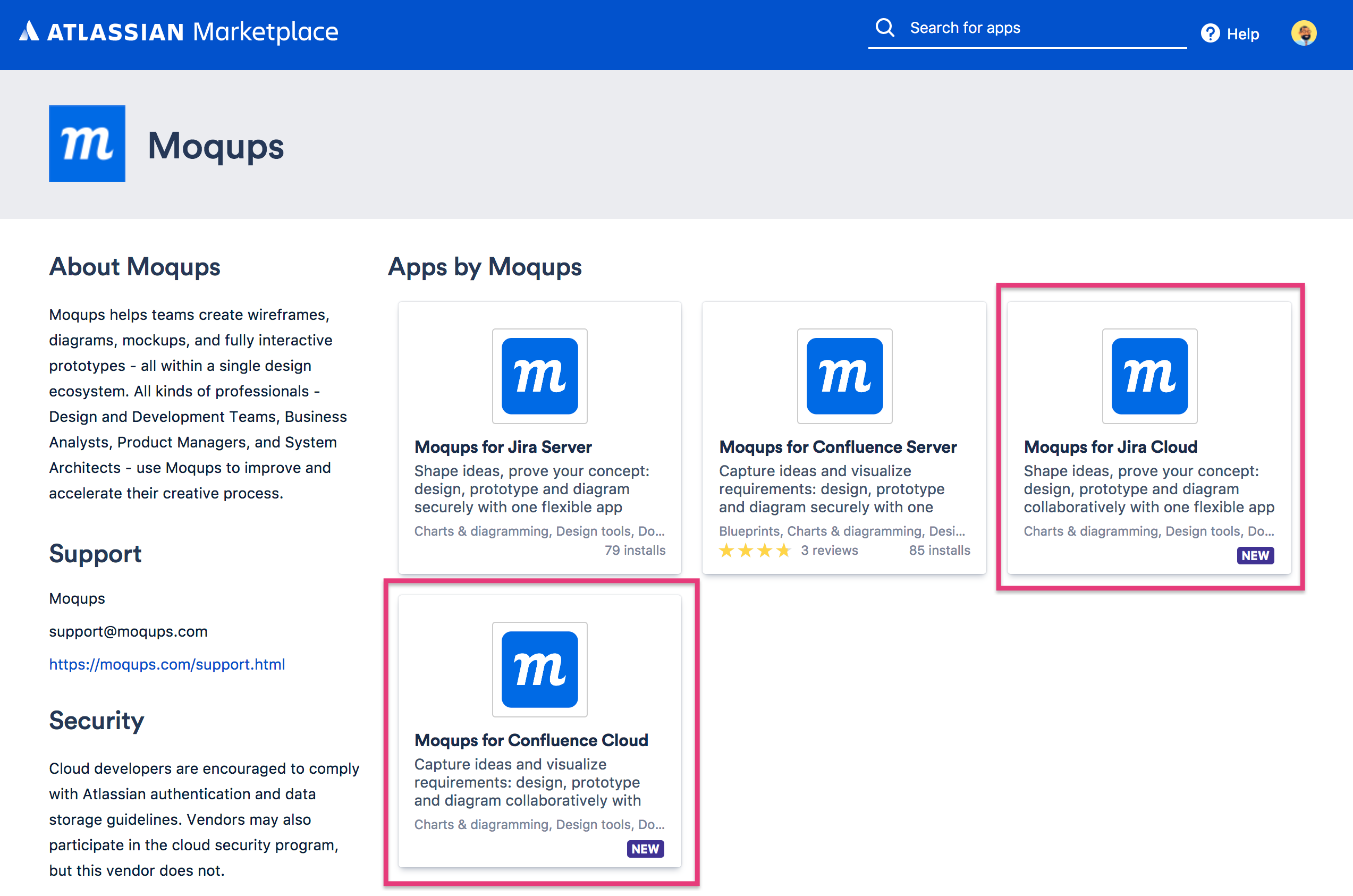Click the 'About Moqups' heading
This screenshot has width=1353, height=896.
pos(134,267)
